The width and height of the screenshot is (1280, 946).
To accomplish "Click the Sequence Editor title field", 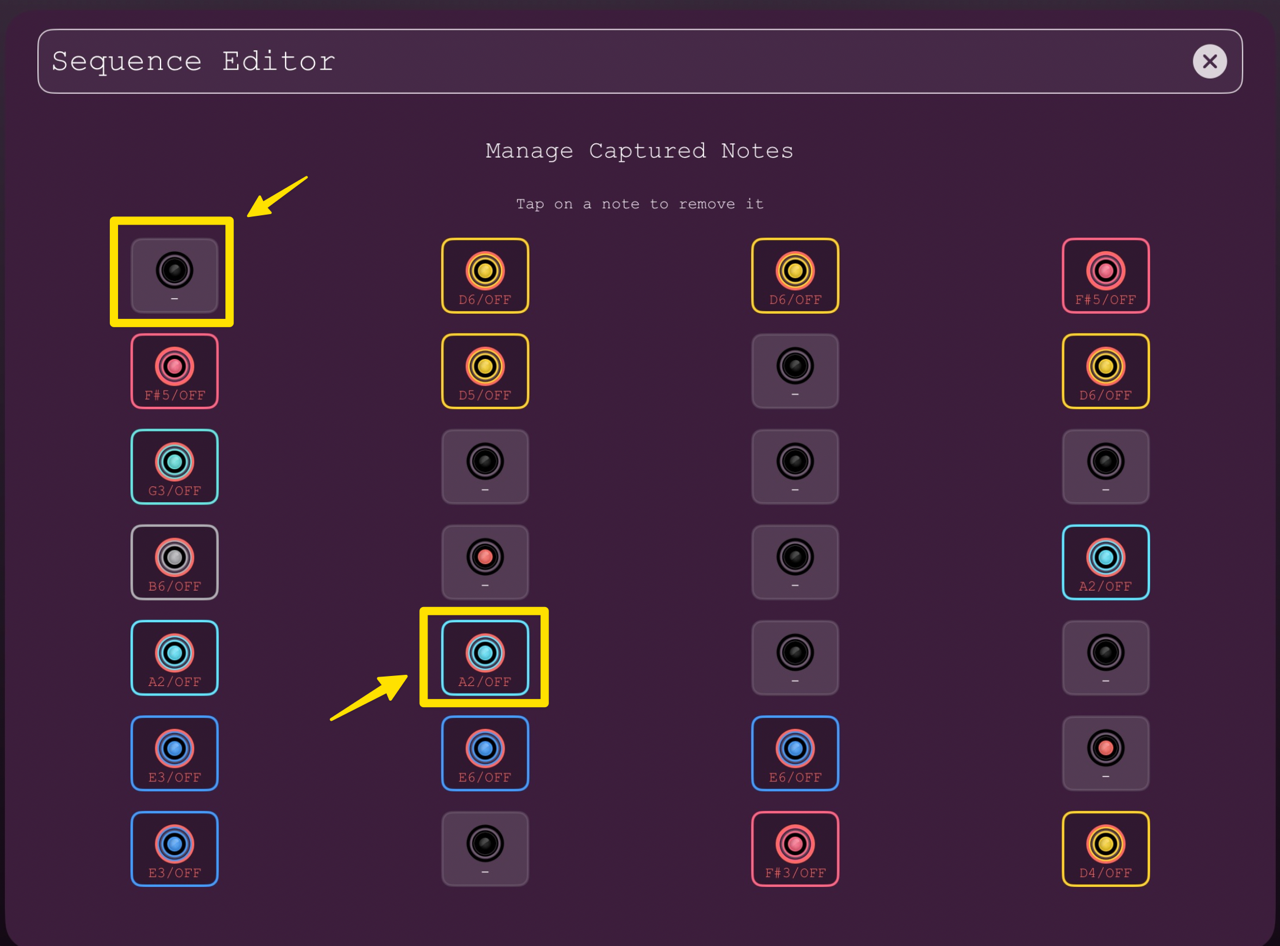I will point(640,61).
